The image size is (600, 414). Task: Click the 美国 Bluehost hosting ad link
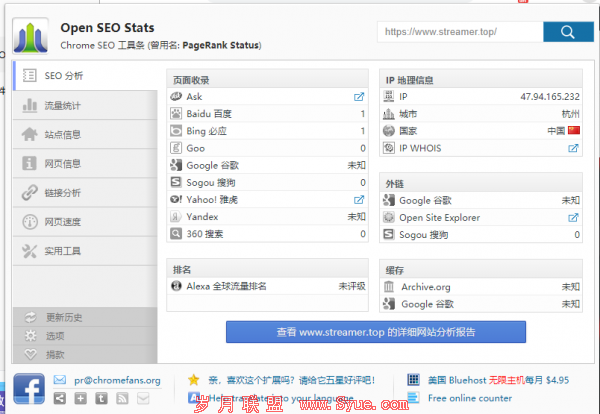(x=498, y=380)
